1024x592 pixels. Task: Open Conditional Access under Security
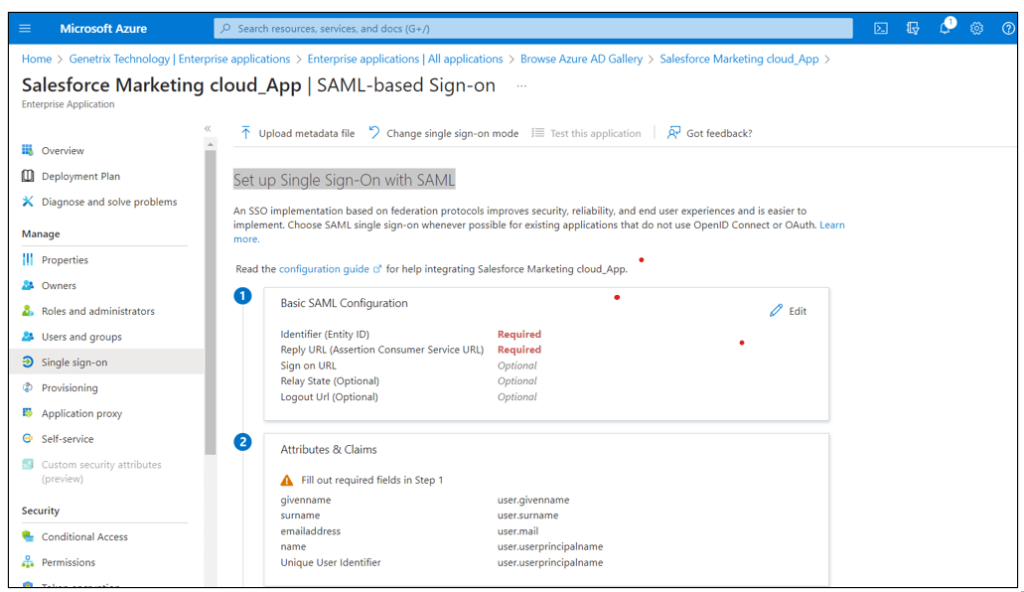point(85,536)
